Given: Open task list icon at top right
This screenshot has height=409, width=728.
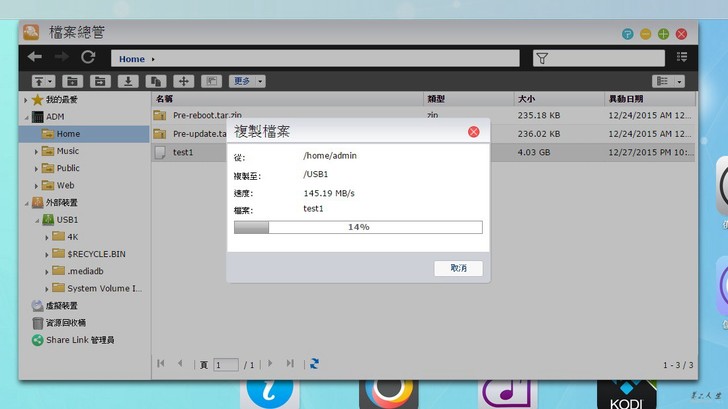Looking at the screenshot, I should pos(682,57).
